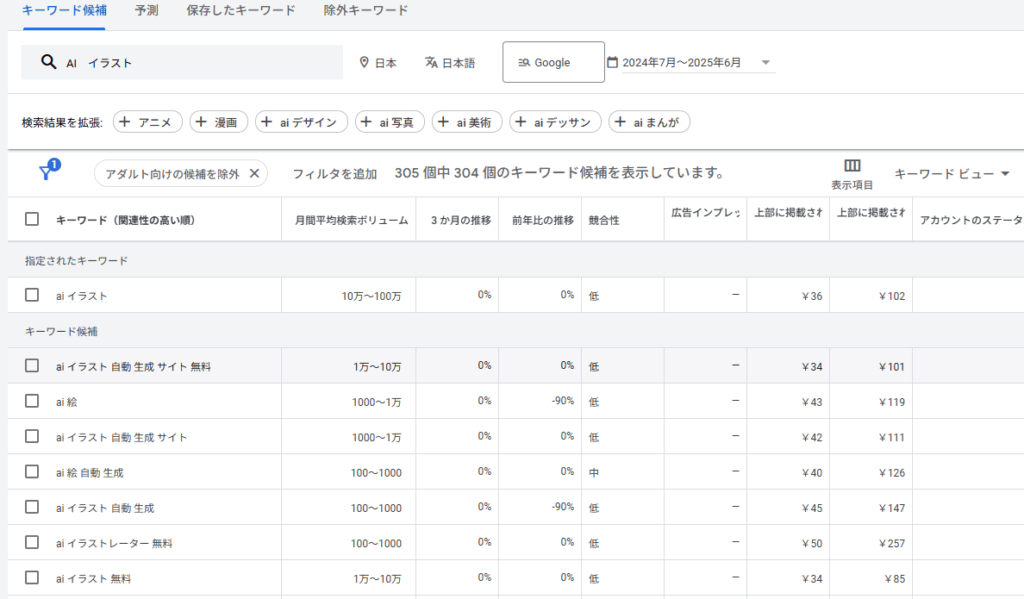Click the language icon for 日本語
1024x599 pixels.
(x=431, y=63)
